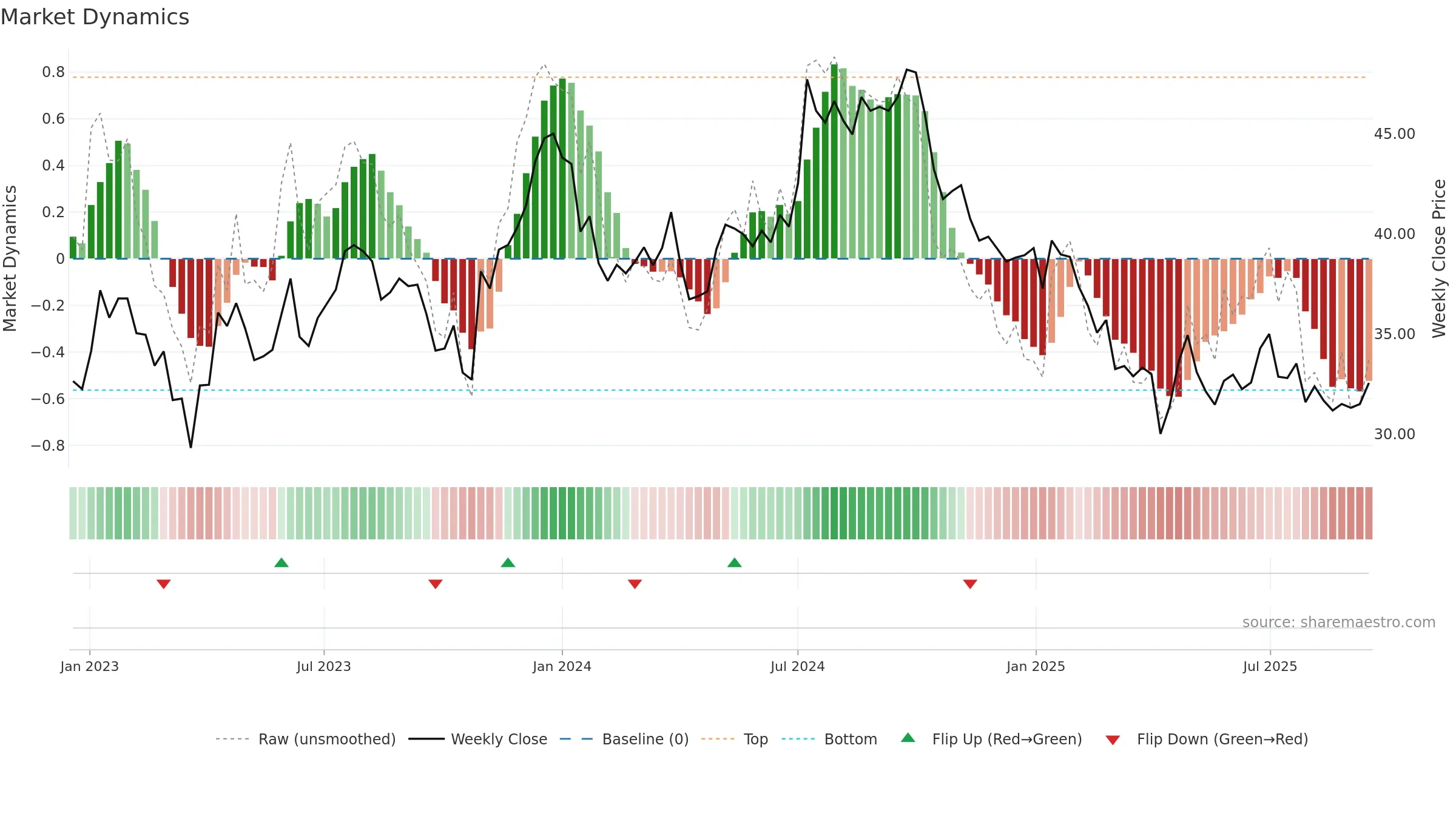Screen dimensions: 1456x819
Task: Click the Jul 2023 x-axis label
Action: point(324,666)
